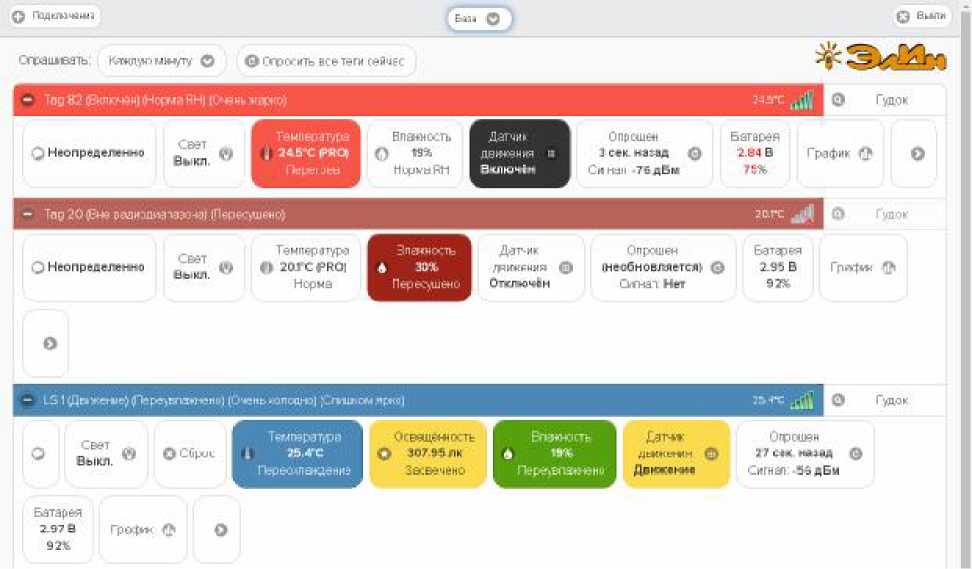Open the Подключения button
Image resolution: width=972 pixels, height=569 pixels.
(55, 15)
